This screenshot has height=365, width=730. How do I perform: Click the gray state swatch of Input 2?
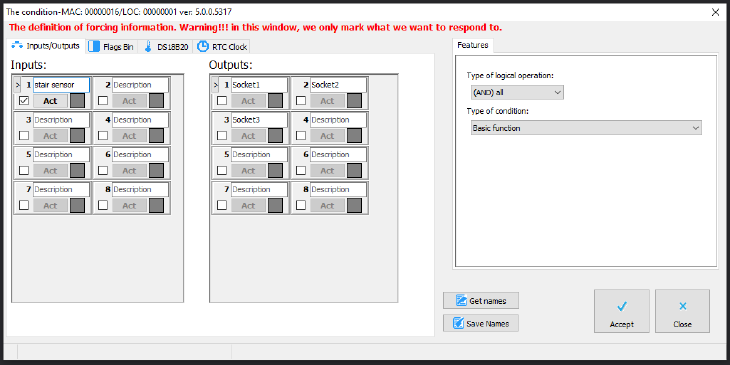point(156,101)
